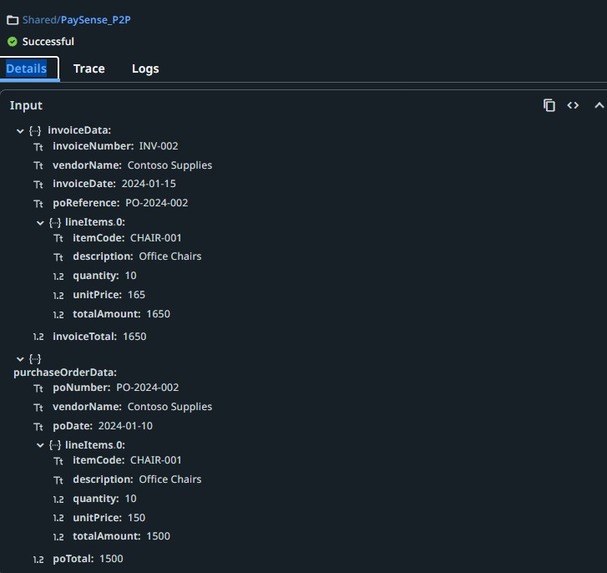Select the poReference value PO-2024-002

coord(157,203)
